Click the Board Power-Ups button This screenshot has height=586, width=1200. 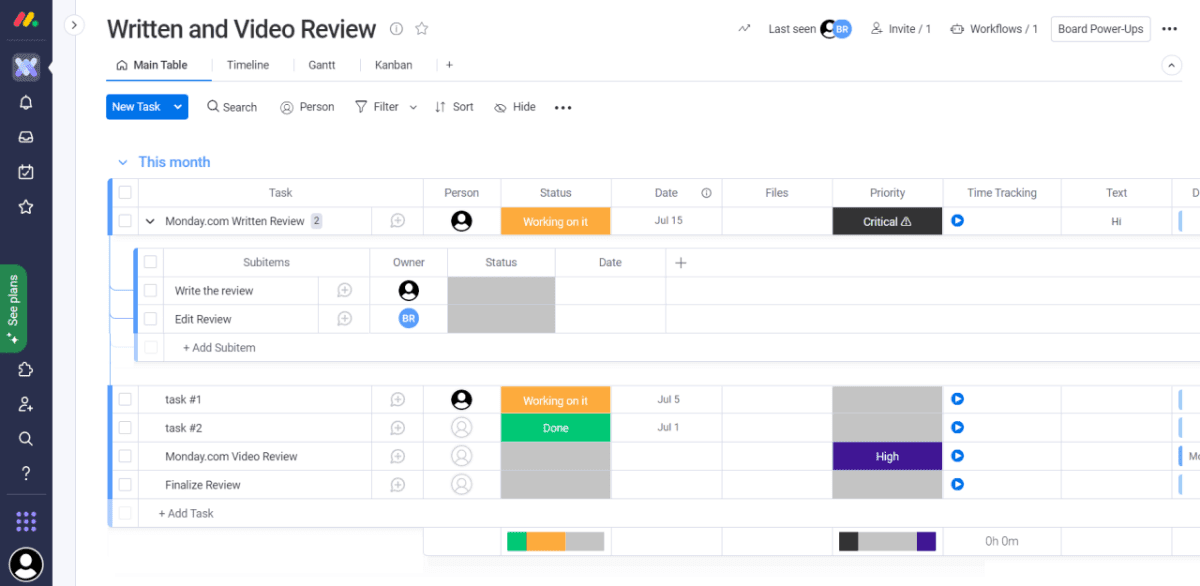1100,29
